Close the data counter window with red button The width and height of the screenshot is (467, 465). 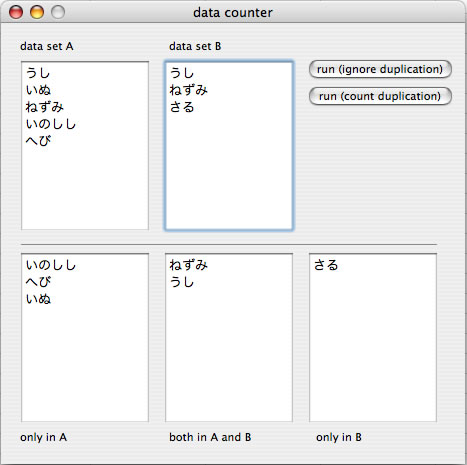coord(16,12)
